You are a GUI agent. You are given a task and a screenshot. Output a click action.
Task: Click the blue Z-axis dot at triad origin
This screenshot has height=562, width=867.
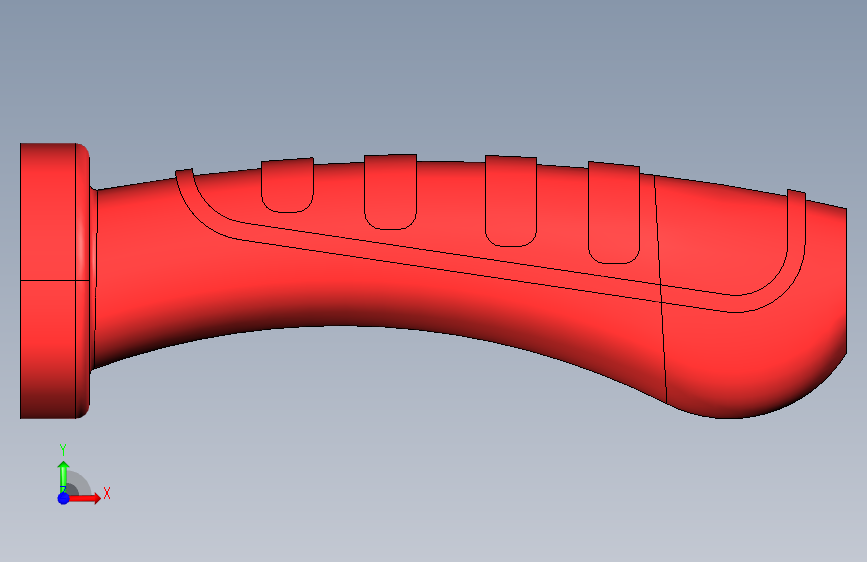(63, 498)
